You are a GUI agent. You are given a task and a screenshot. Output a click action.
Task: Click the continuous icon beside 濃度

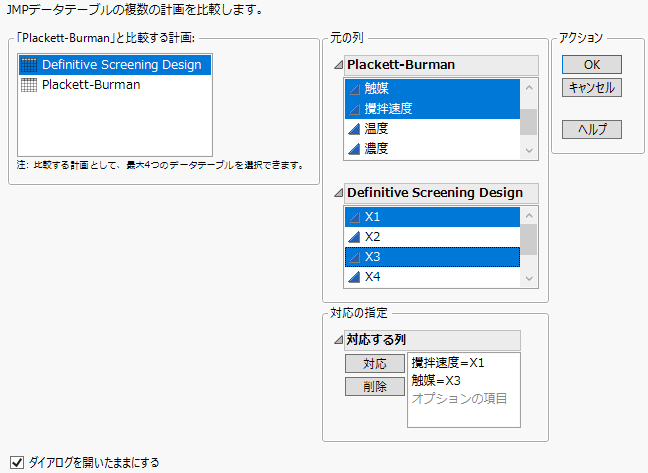point(354,148)
